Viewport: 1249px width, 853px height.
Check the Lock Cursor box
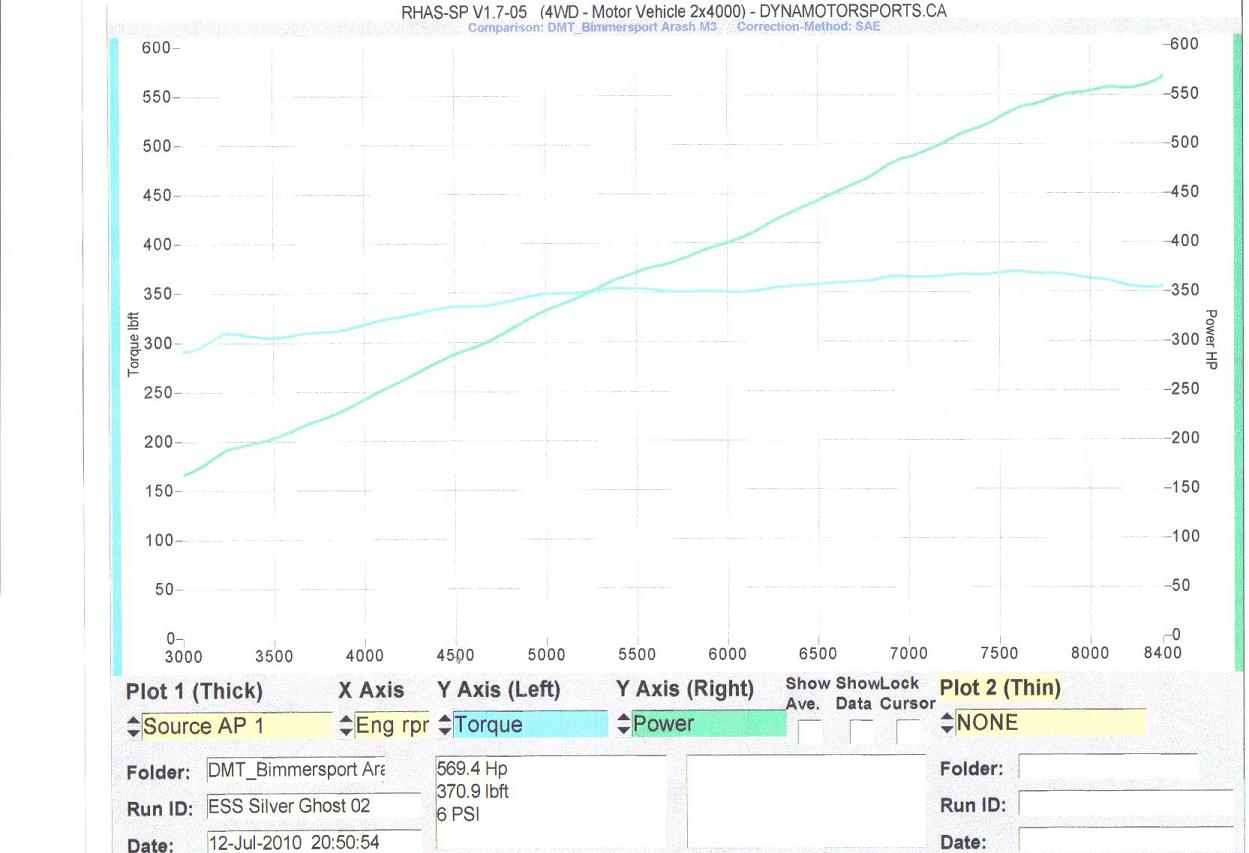pyautogui.click(x=908, y=733)
